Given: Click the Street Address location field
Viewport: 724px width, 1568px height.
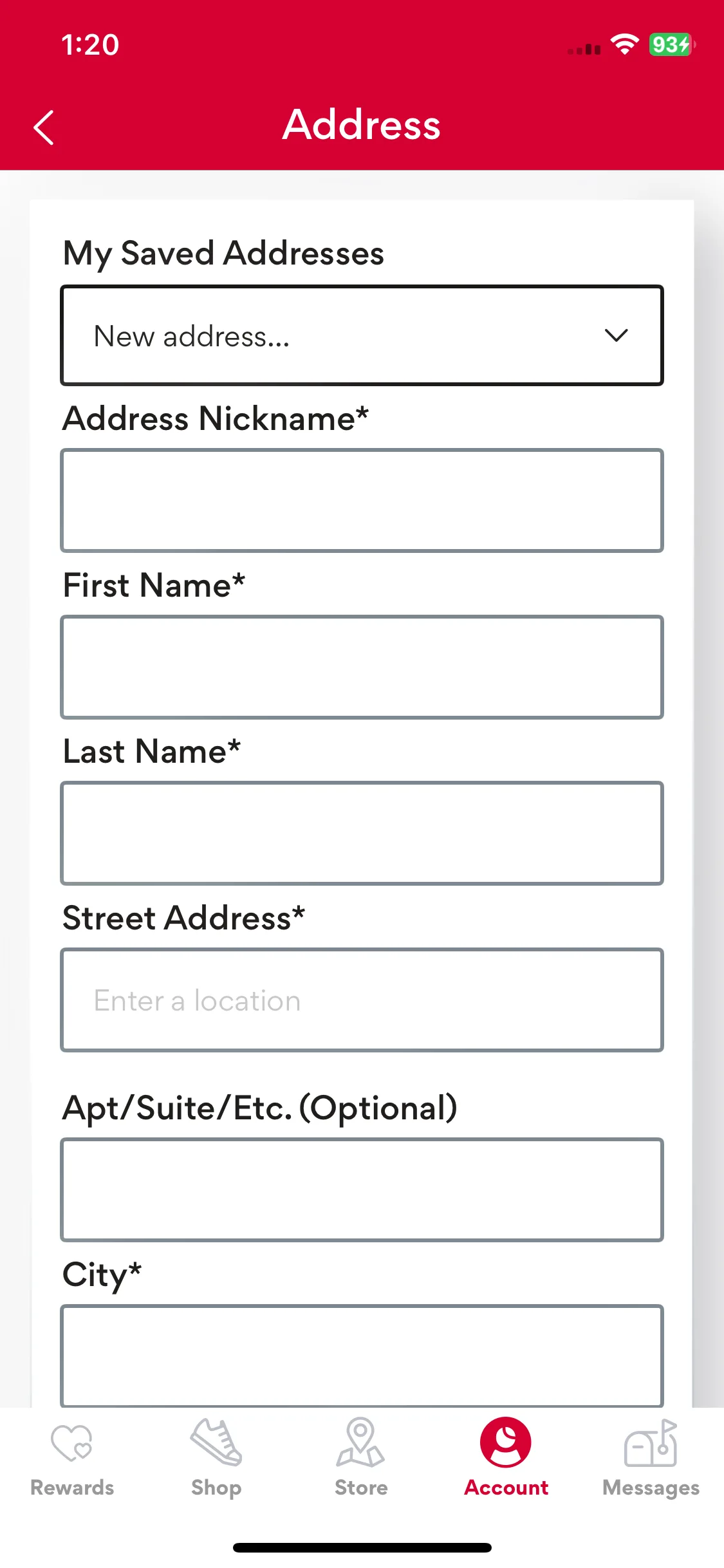Looking at the screenshot, I should [x=362, y=1000].
